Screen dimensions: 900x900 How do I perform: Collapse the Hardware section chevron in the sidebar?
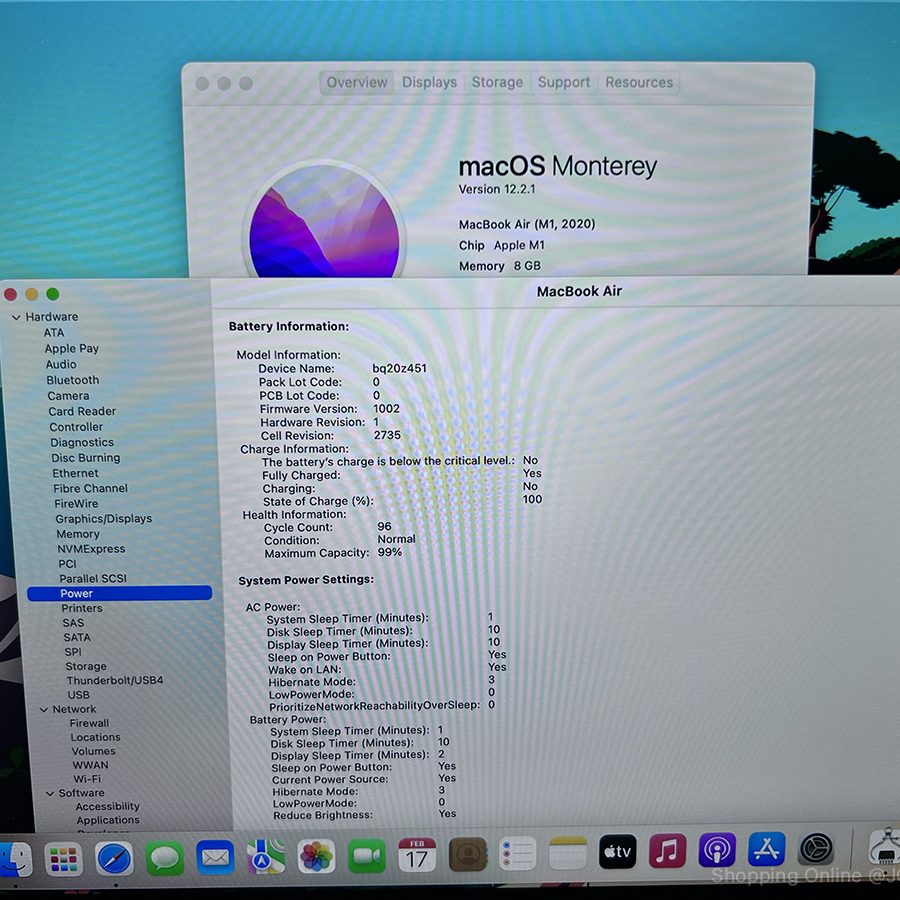point(16,317)
